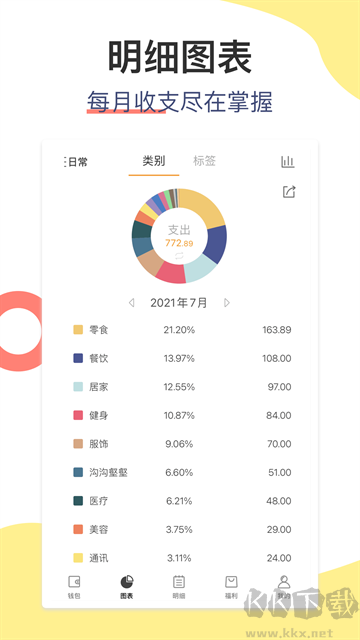Select the pink-red donut chart segment
This screenshot has height=640, width=360.
pyautogui.click(x=171, y=273)
